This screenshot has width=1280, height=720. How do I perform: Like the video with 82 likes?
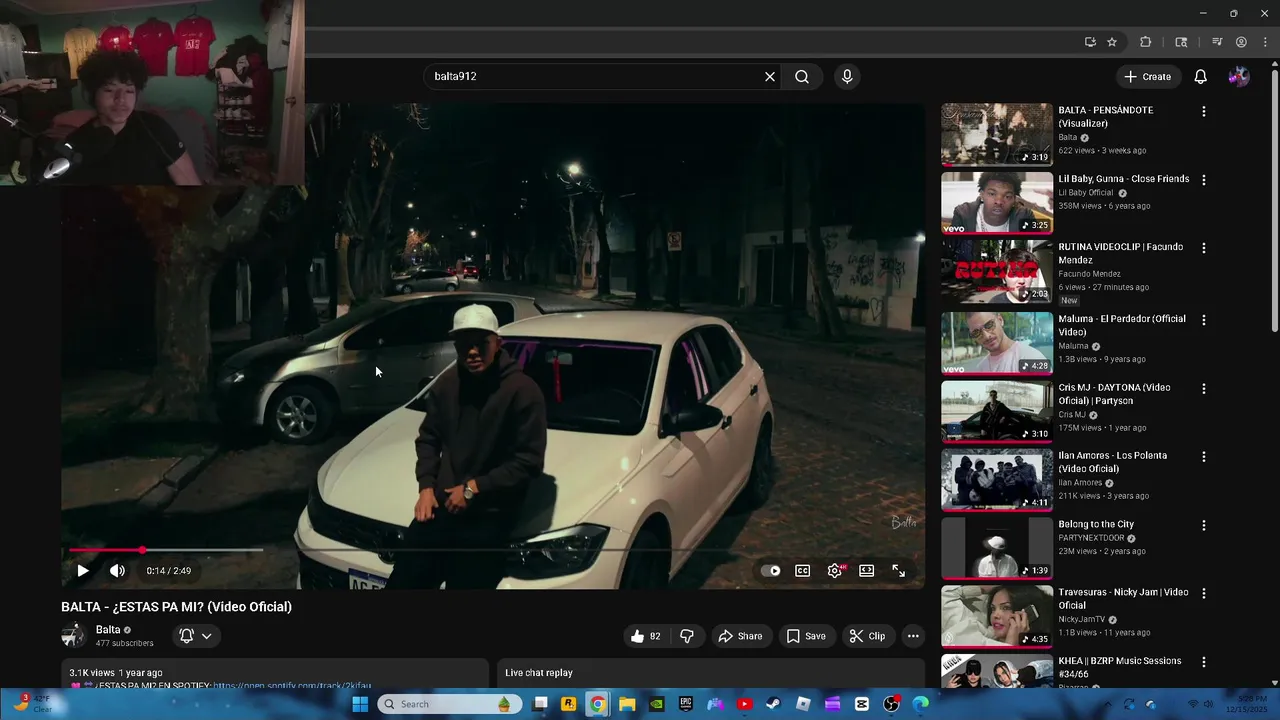[646, 636]
